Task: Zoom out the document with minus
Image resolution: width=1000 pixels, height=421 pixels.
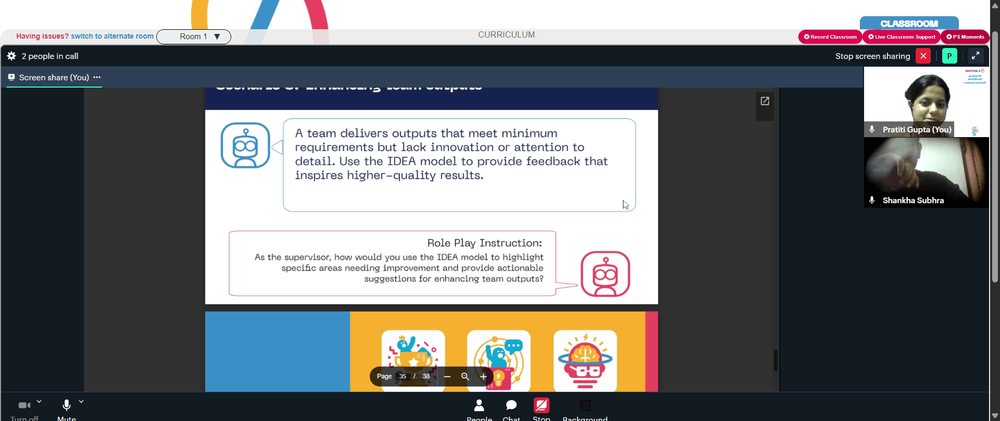Action: click(x=447, y=376)
